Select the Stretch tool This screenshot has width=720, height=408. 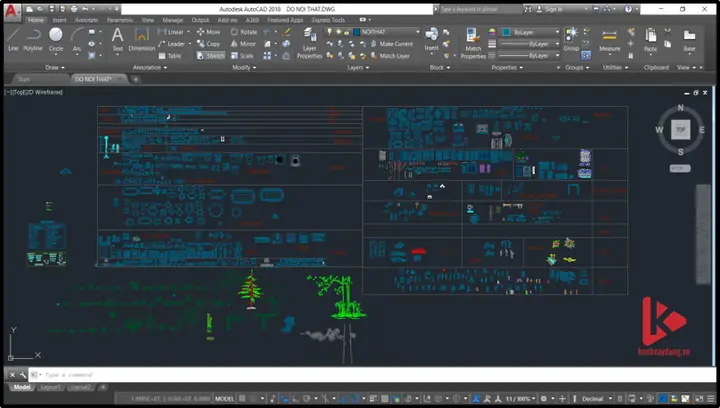coord(210,56)
